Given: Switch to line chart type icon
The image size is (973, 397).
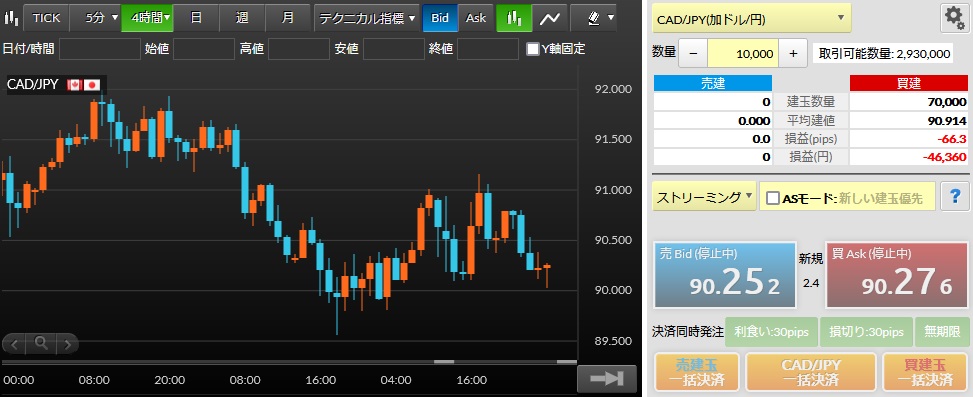Looking at the screenshot, I should click(550, 18).
